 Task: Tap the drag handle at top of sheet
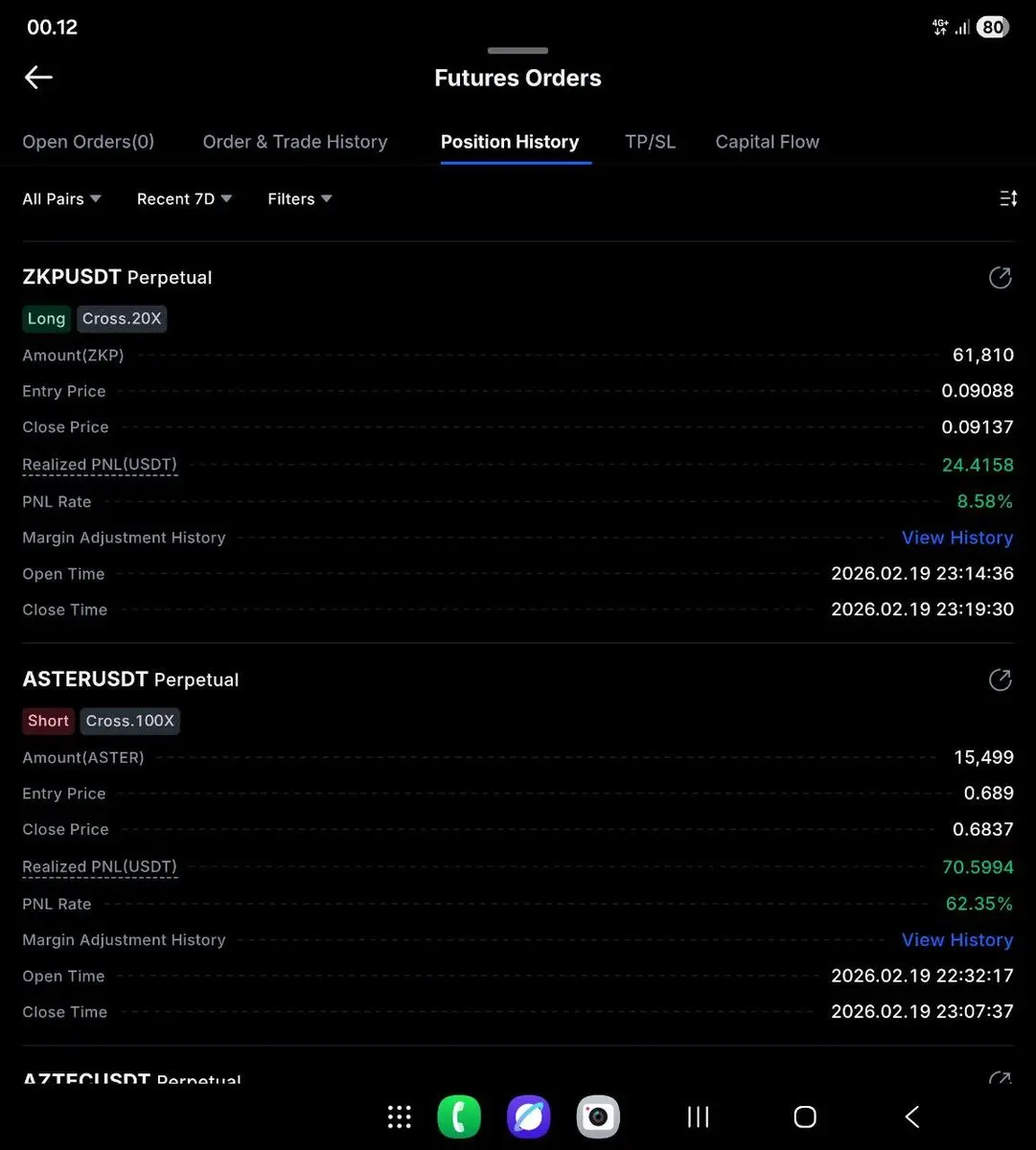pos(518,50)
